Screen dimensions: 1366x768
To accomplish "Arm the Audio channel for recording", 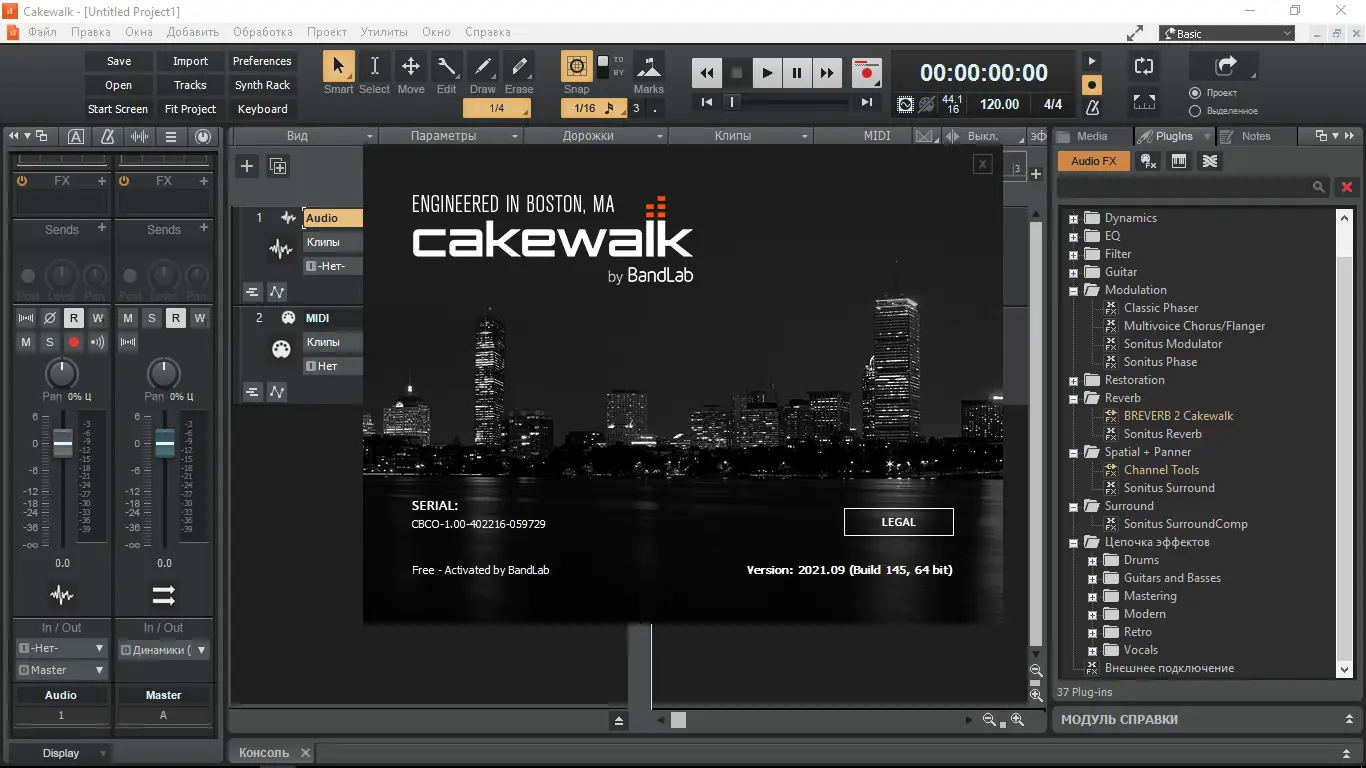I will pyautogui.click(x=74, y=342).
